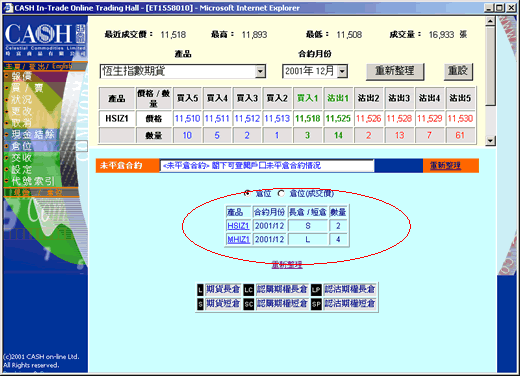The image size is (520, 376).
Task: Click the 重設 reset button
Action: pos(458,71)
